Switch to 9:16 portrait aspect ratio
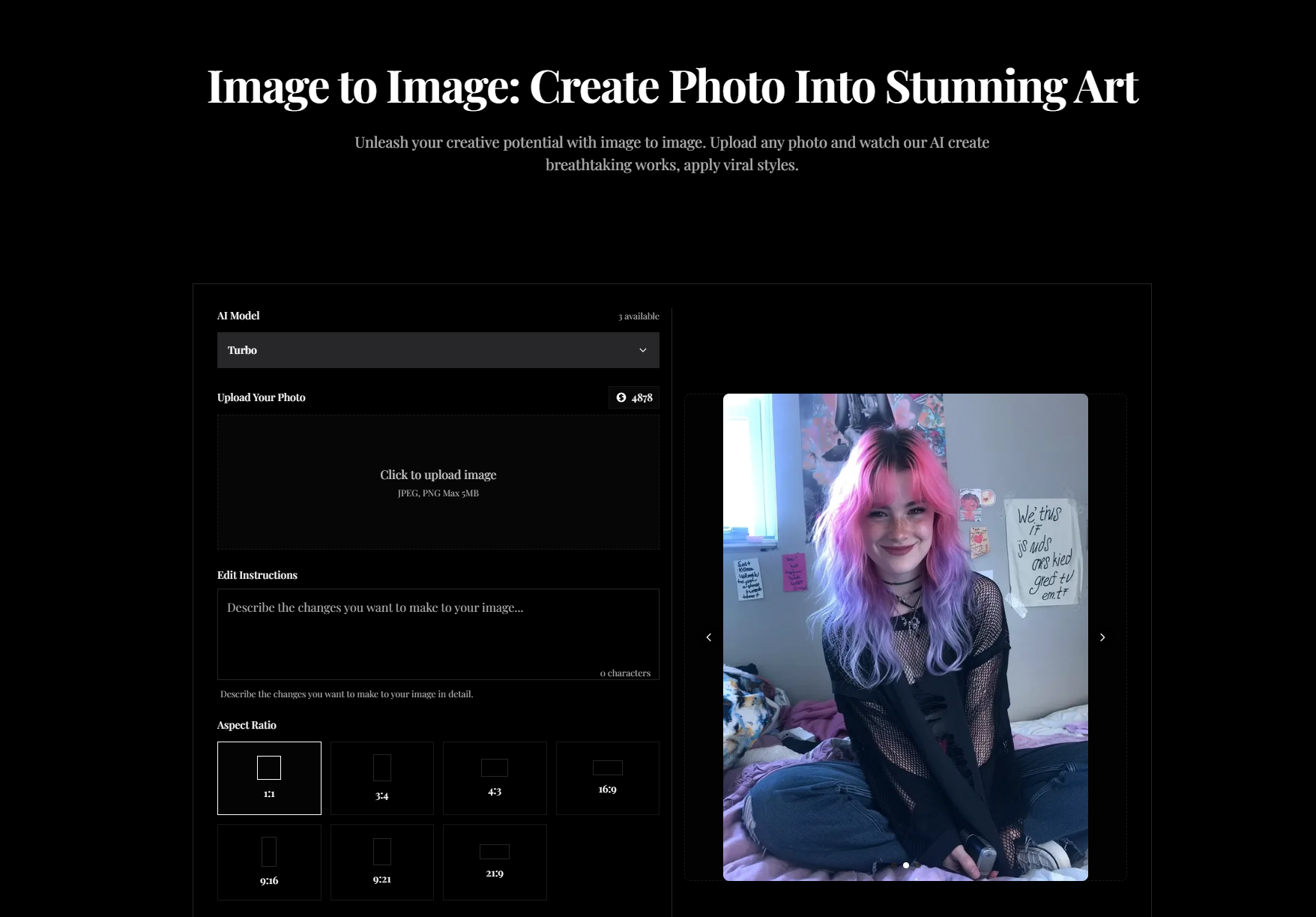This screenshot has width=1316, height=917. tap(269, 862)
